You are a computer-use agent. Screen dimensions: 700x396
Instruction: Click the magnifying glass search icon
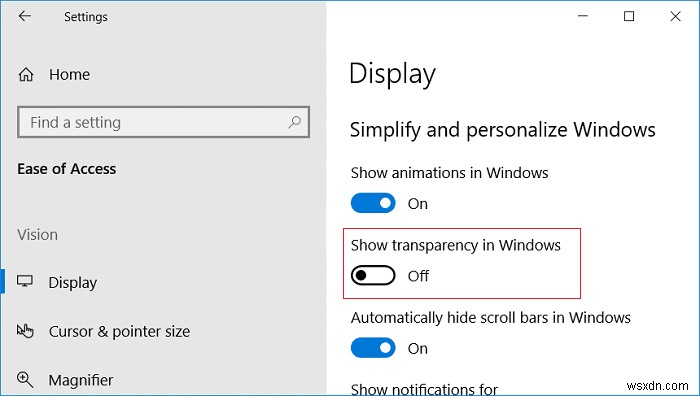tap(294, 122)
